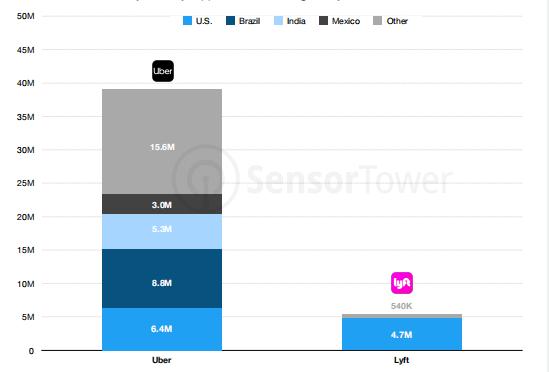
Task: Select Lyft's 4.7M U.S. bar segment
Action: coord(402,334)
